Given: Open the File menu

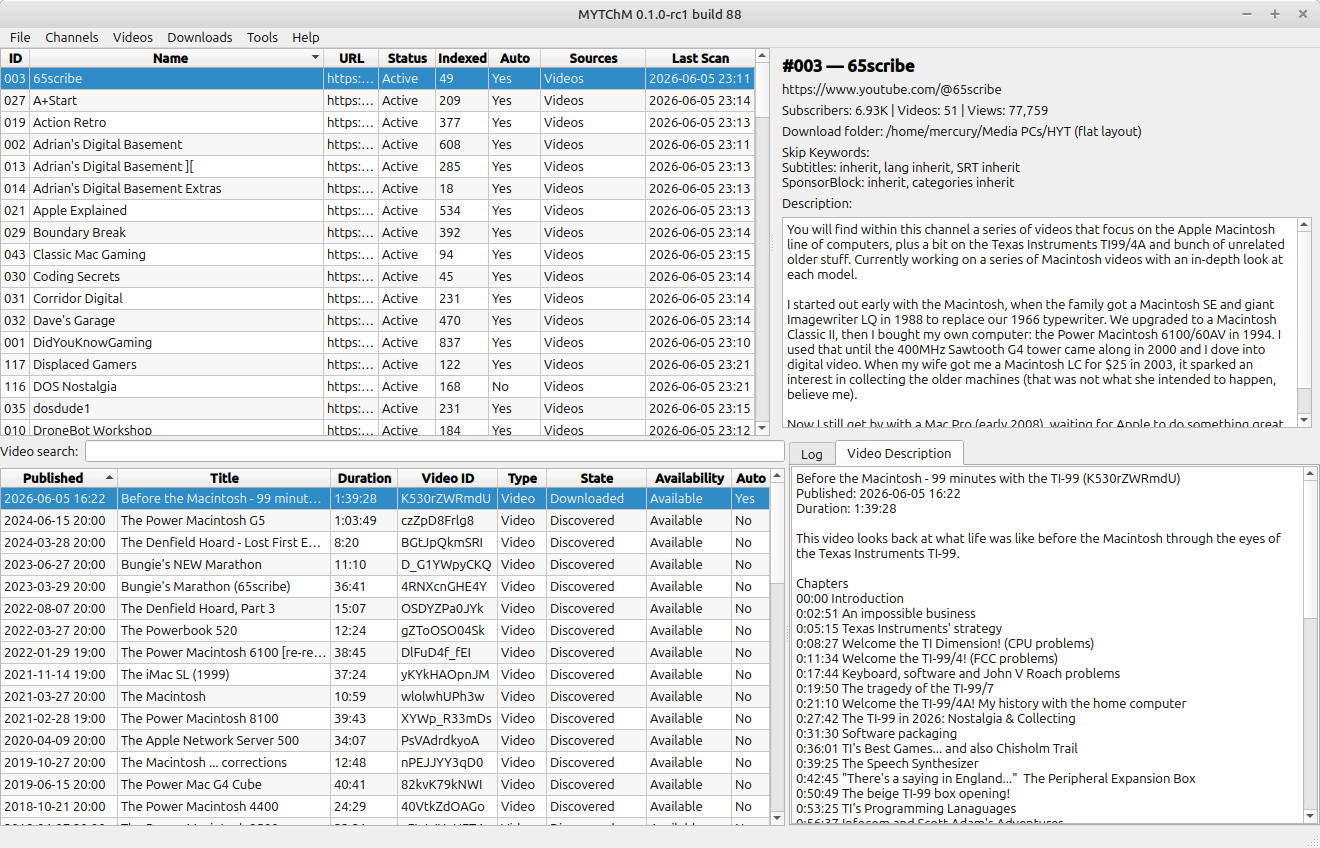Looking at the screenshot, I should point(20,37).
